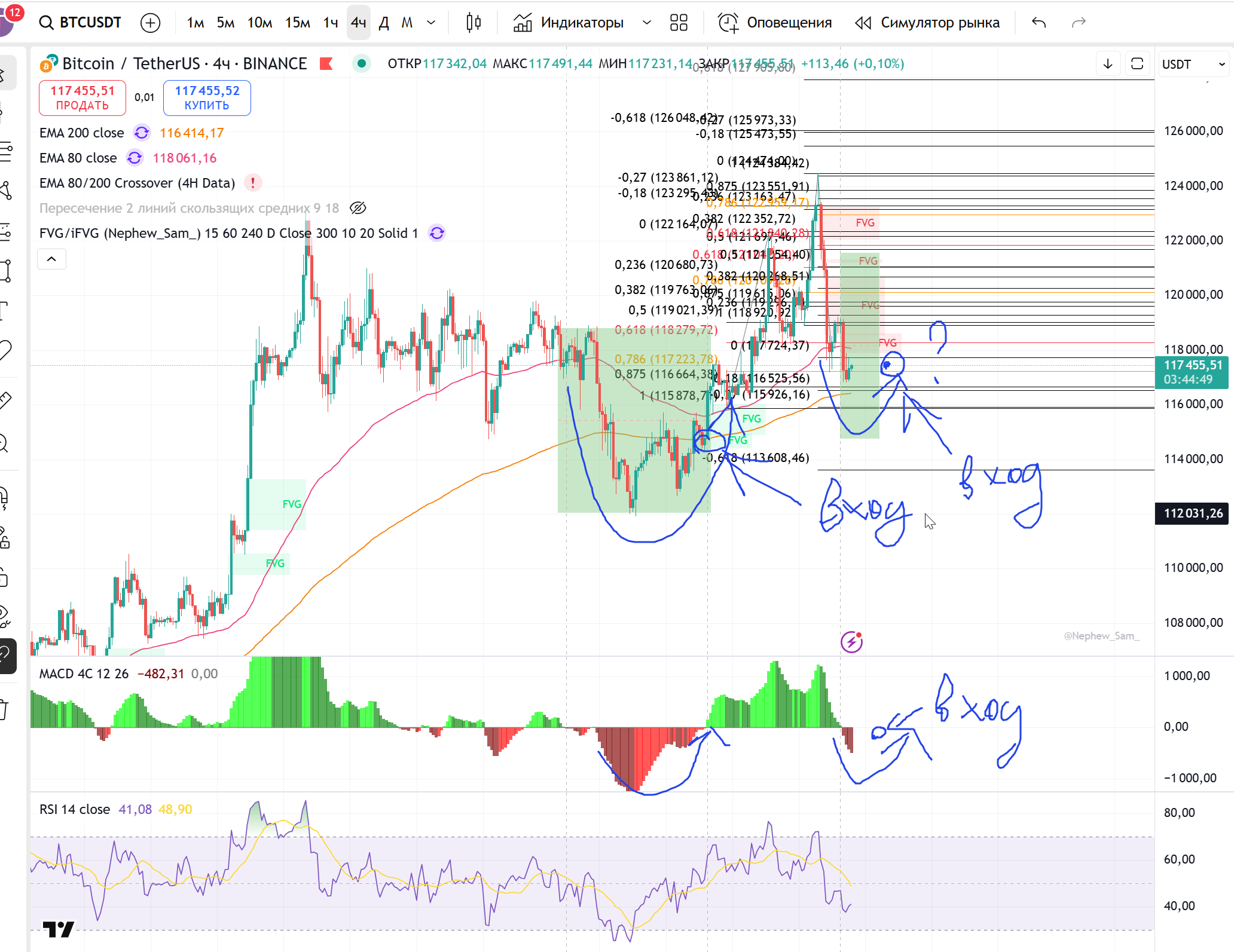Open the Индикаторы dialog
This screenshot has height=952, width=1234.
click(x=568, y=23)
